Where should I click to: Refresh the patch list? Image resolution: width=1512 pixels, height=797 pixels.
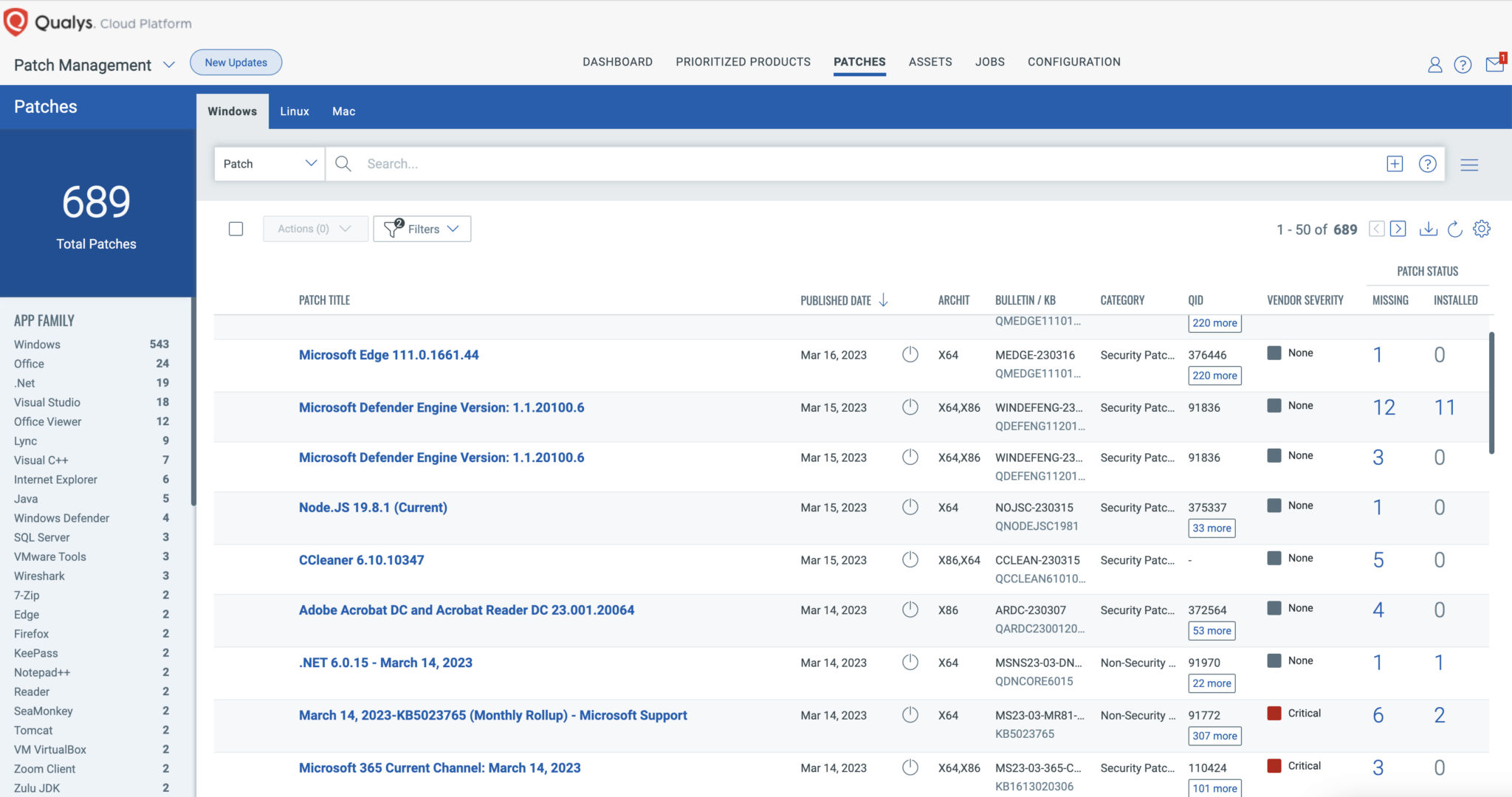1454,229
